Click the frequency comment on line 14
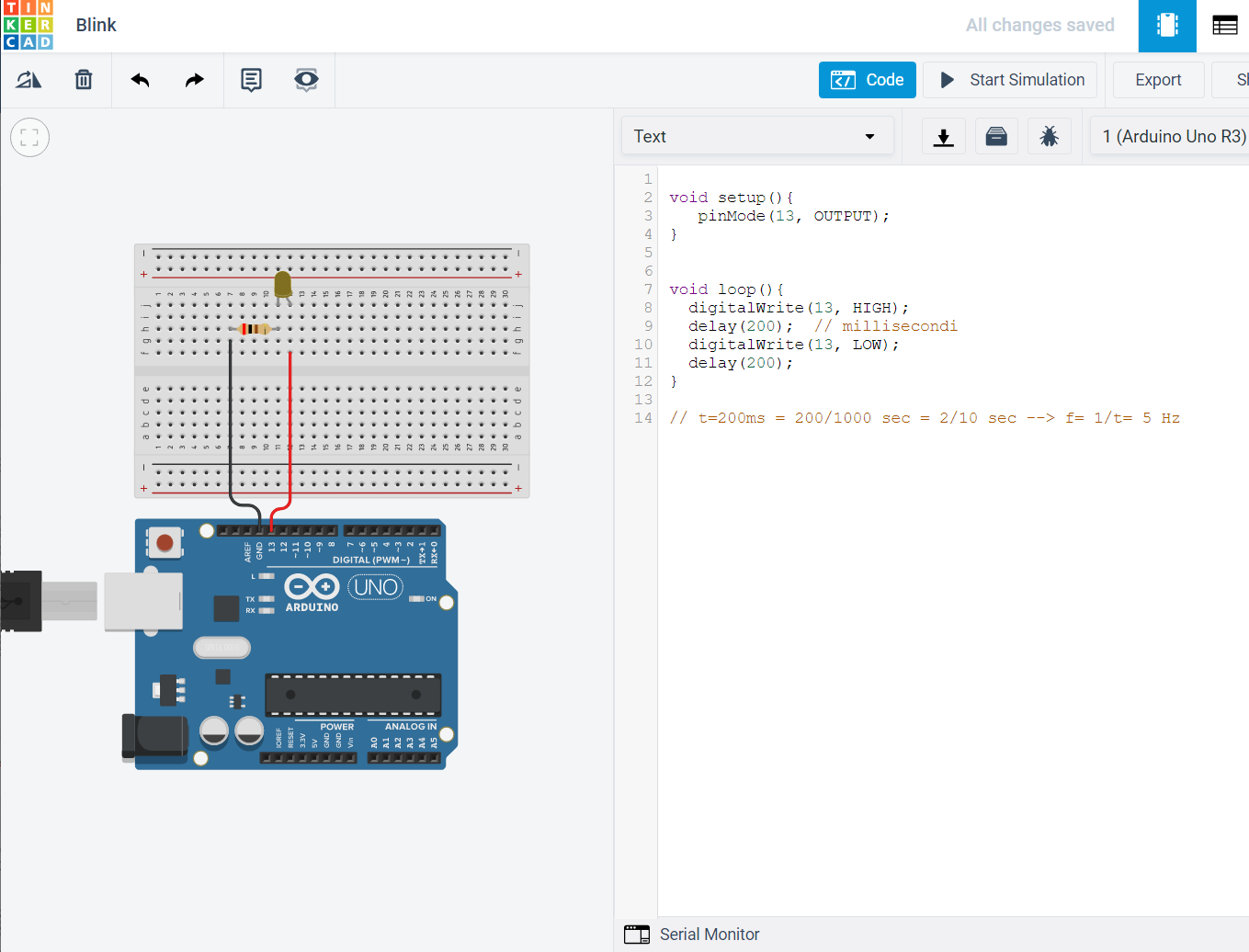This screenshot has height=952, width=1249. click(925, 418)
